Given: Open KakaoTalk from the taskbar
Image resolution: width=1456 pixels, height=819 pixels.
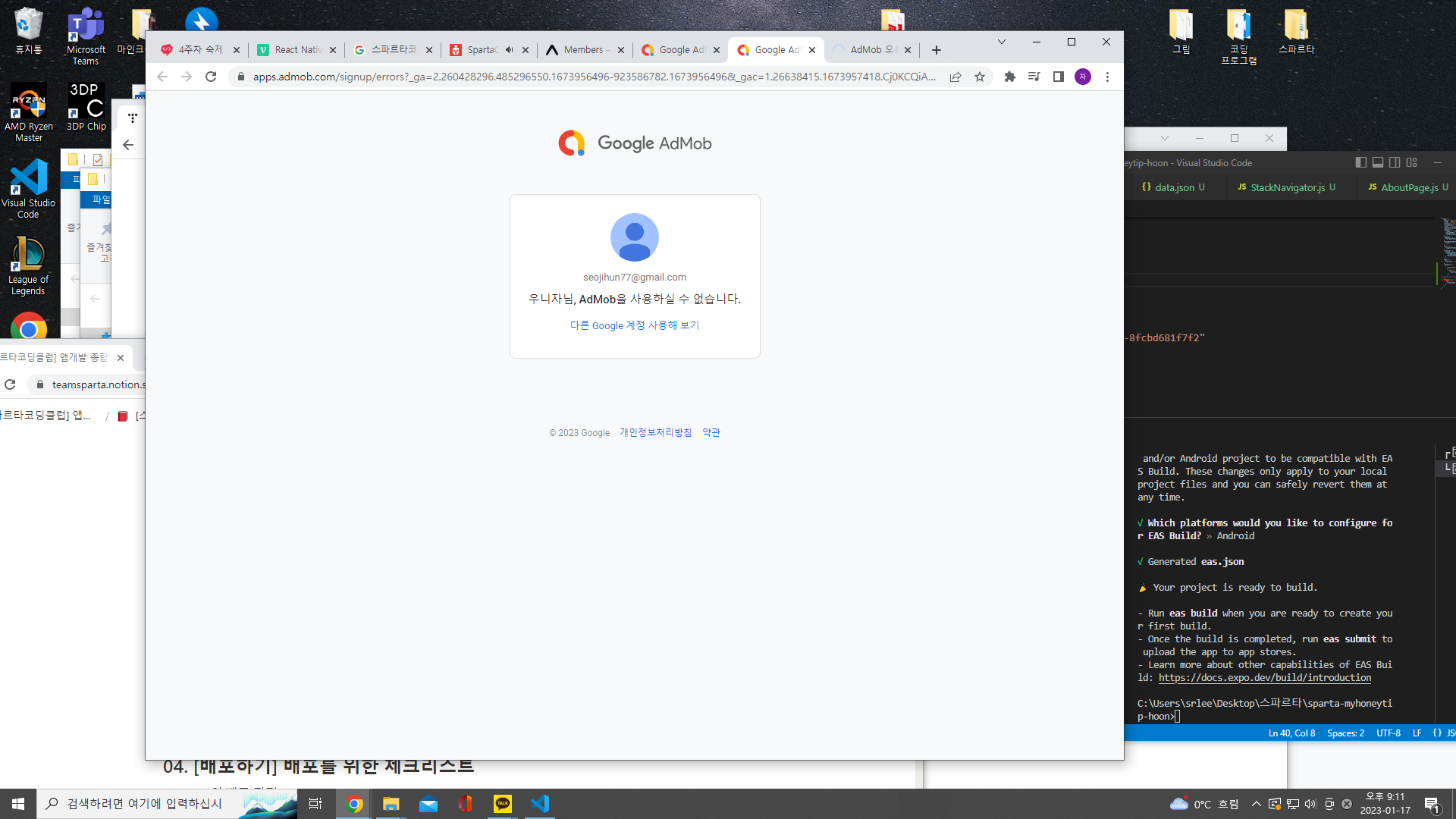Looking at the screenshot, I should tap(503, 804).
